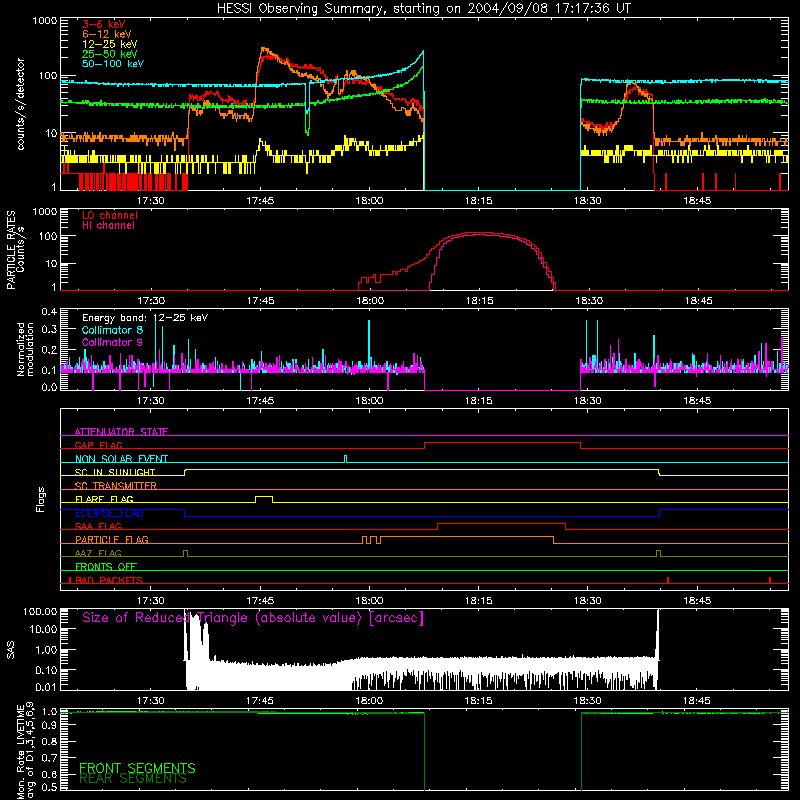Pick the cyan 50-100 keV legend entry
Screen dimensions: 800x800
tap(112, 63)
